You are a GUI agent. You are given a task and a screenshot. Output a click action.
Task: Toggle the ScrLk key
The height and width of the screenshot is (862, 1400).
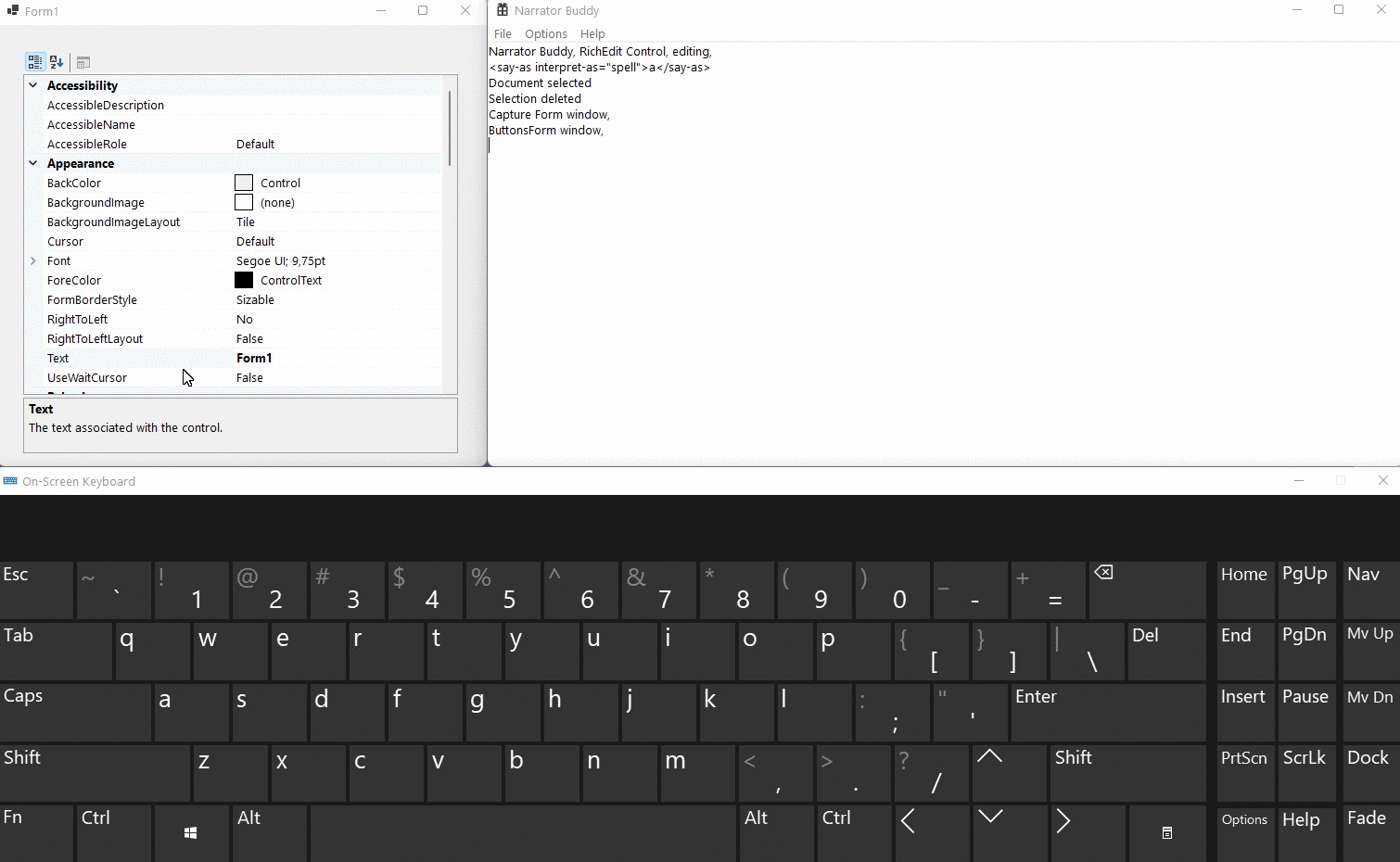tap(1307, 773)
